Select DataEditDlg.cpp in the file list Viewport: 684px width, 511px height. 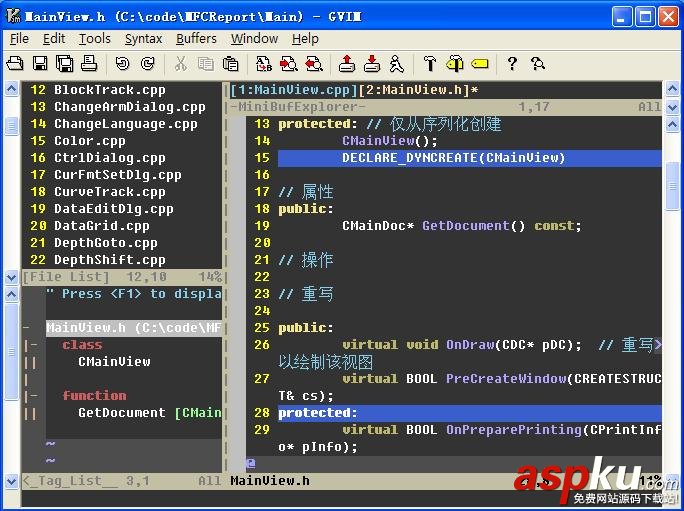coord(113,209)
